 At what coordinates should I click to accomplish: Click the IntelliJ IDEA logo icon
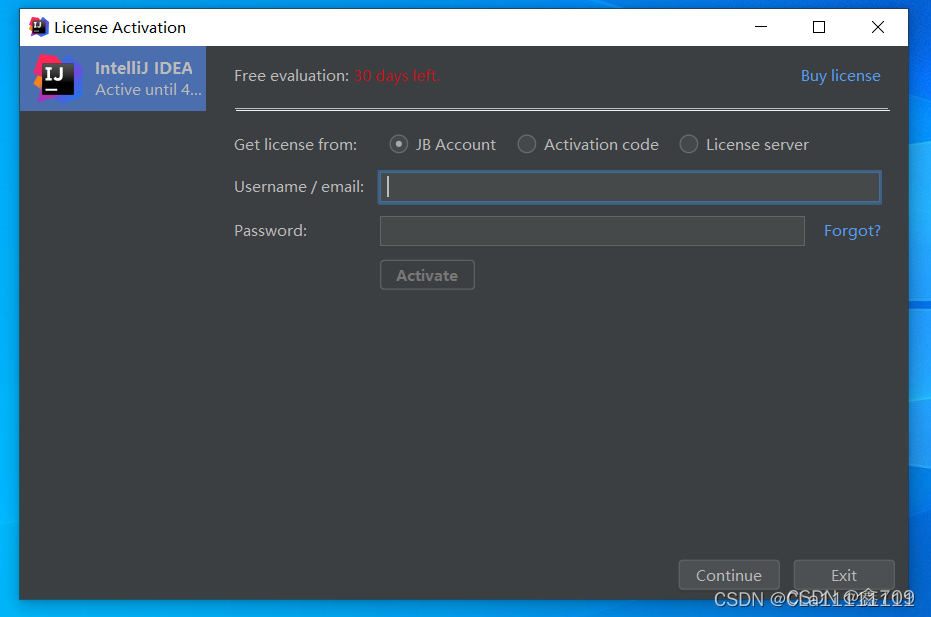click(58, 79)
